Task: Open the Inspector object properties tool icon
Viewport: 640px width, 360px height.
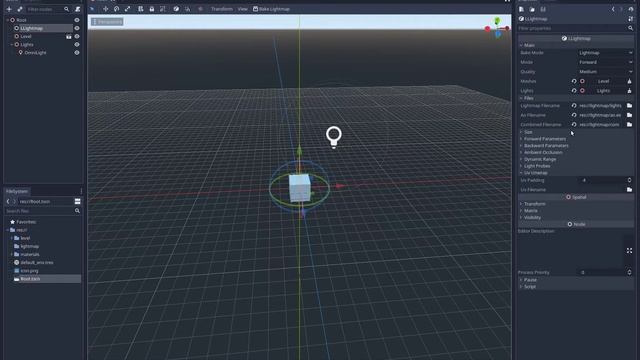Action: (x=631, y=19)
